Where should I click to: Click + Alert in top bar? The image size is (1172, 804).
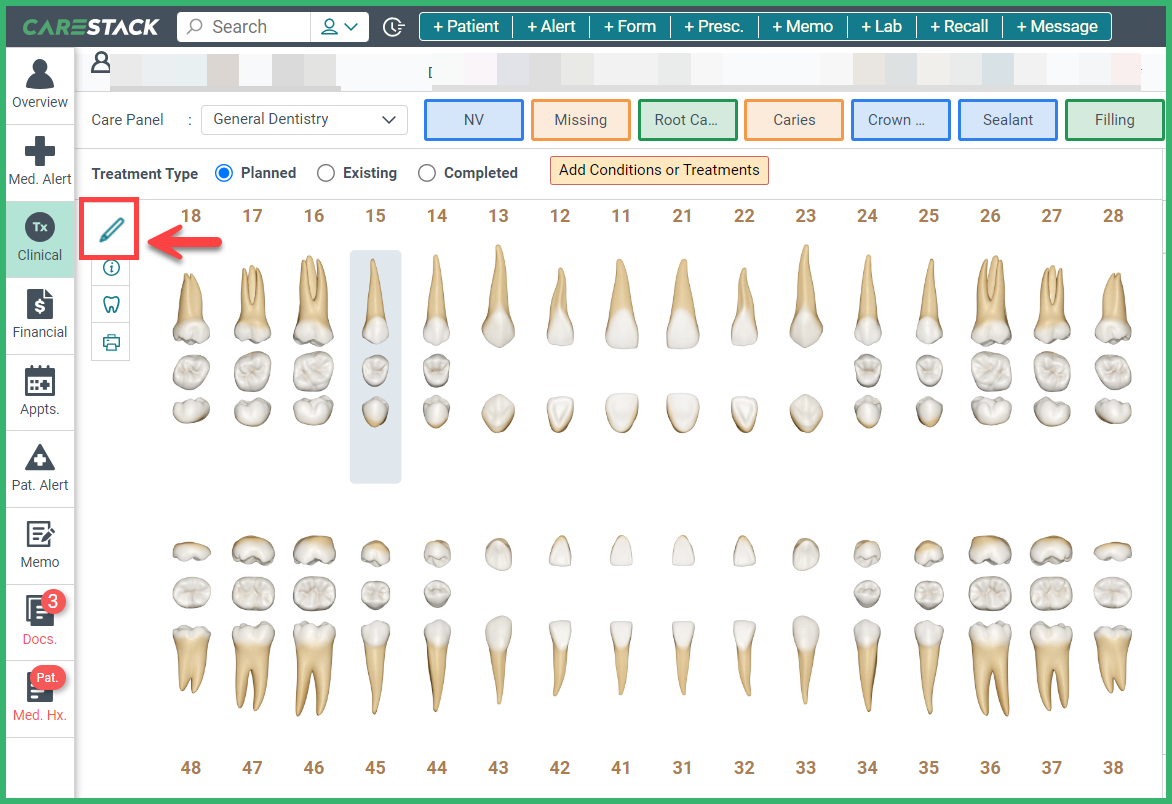551,27
